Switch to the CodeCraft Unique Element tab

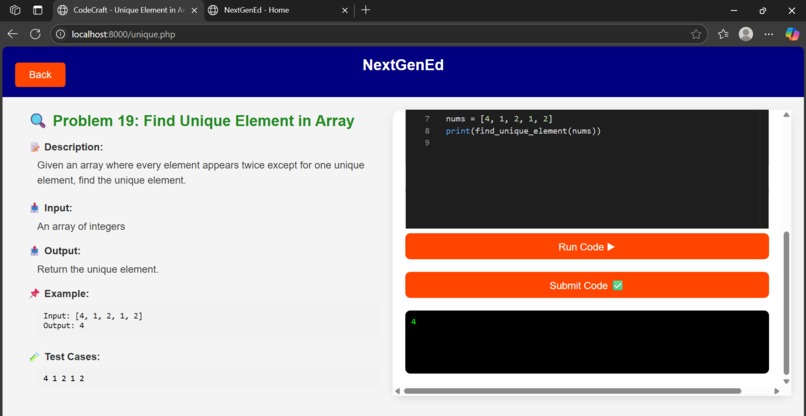[129, 10]
